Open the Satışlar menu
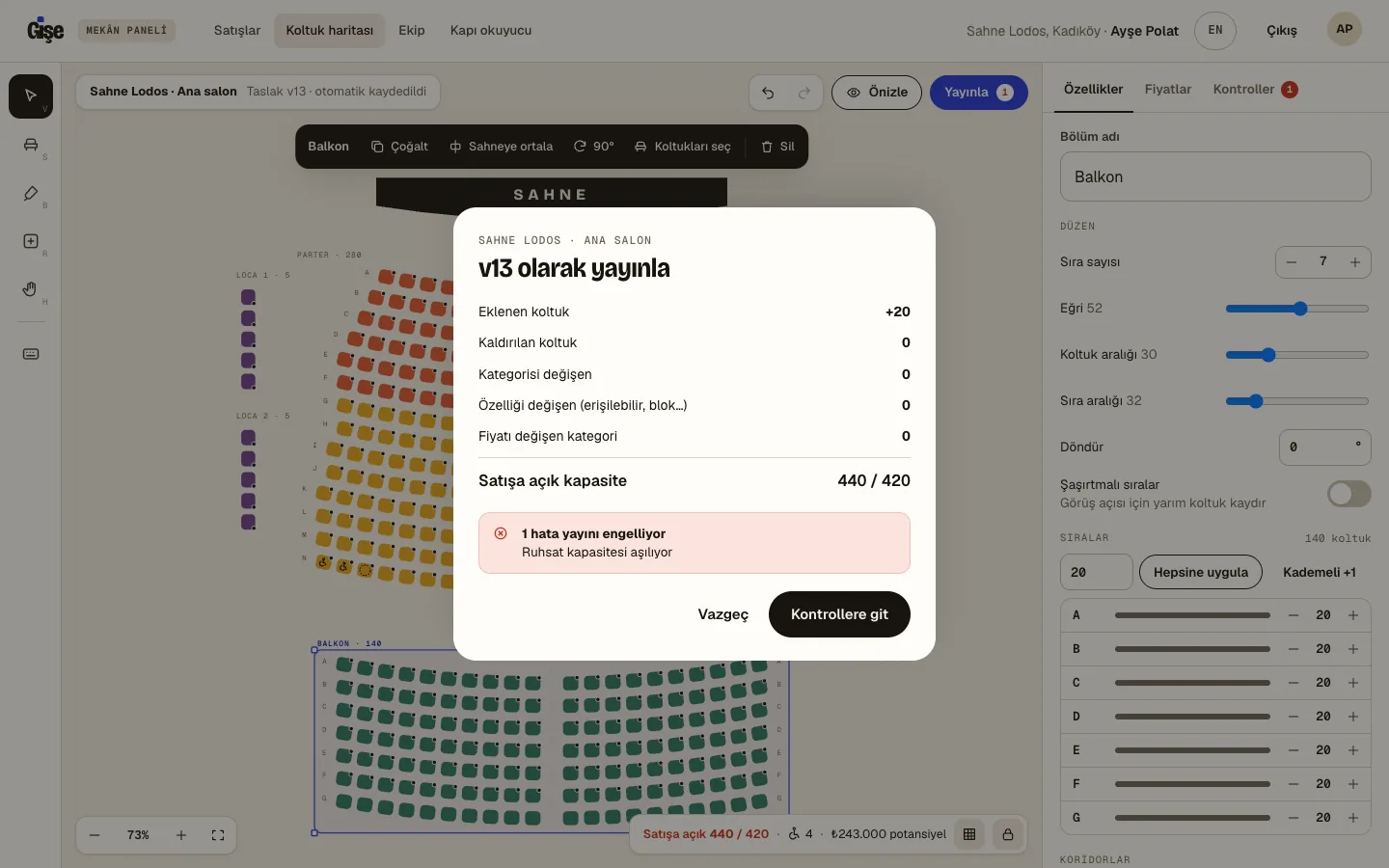Screen dimensions: 1389x868 click(237, 31)
